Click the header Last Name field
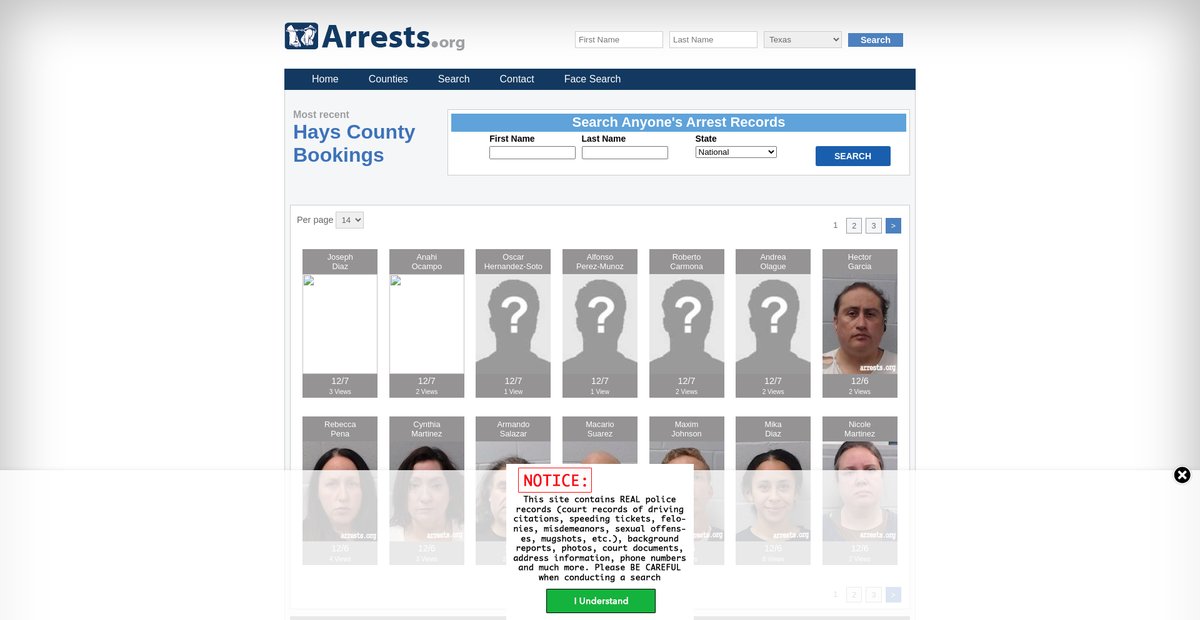Screen dimensions: 1200x620 tap(713, 40)
